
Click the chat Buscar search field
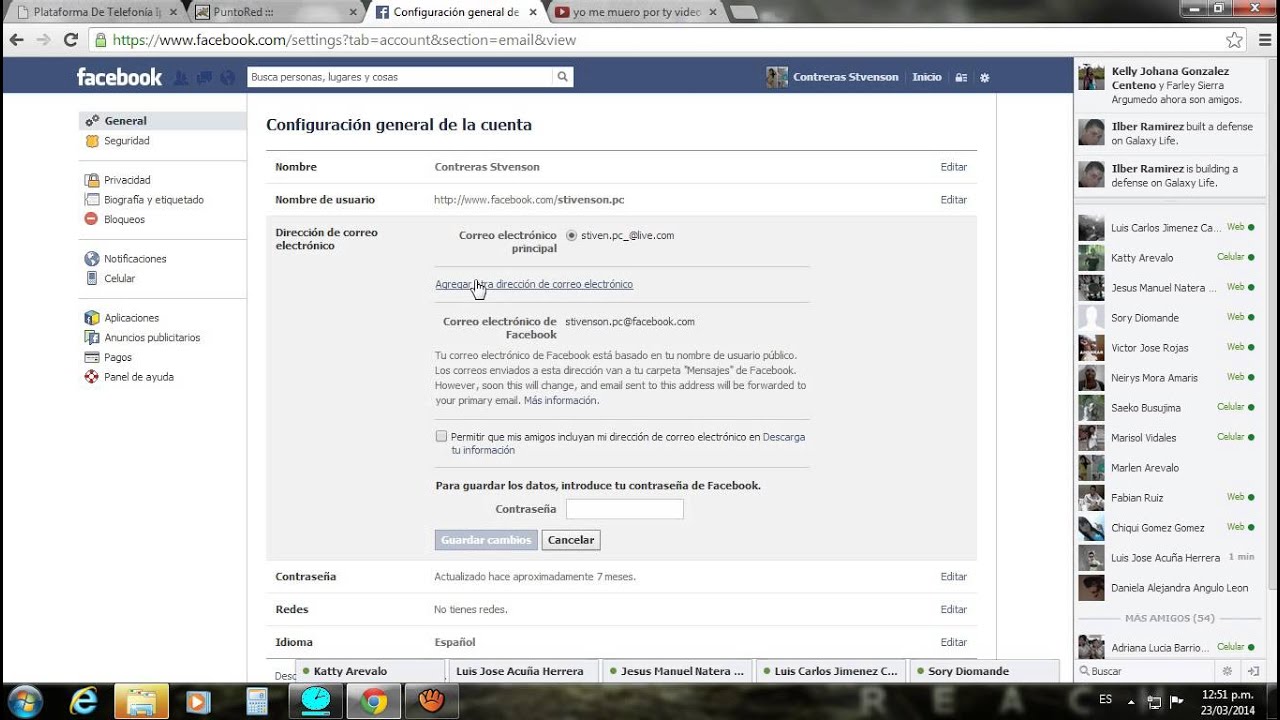1150,671
